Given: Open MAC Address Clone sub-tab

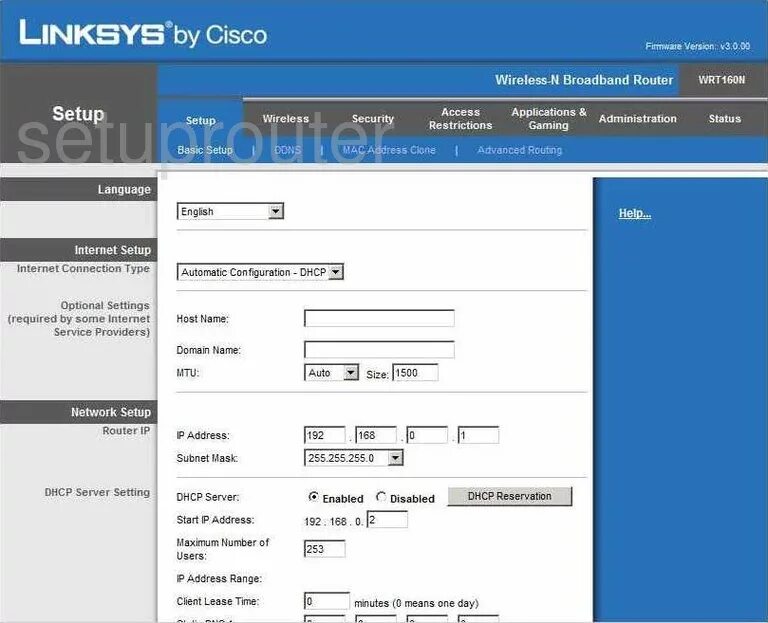Looking at the screenshot, I should pyautogui.click(x=388, y=150).
